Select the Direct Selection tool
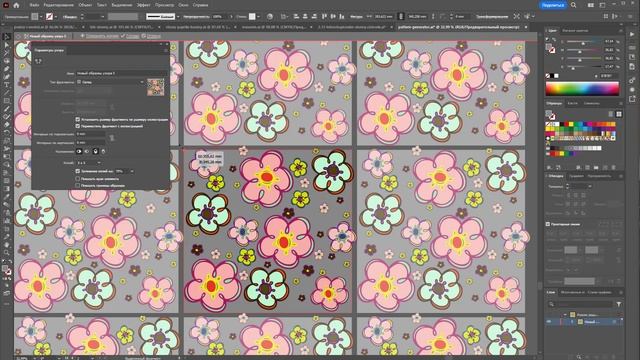Viewport: 640px width, 360px height. click(7, 45)
